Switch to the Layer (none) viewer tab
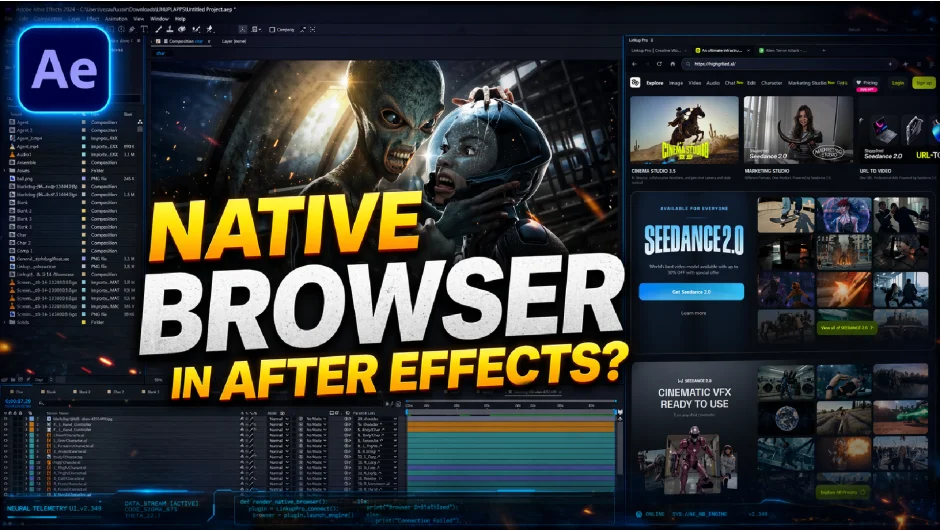Screen dimensions: 940x530 [x=234, y=41]
